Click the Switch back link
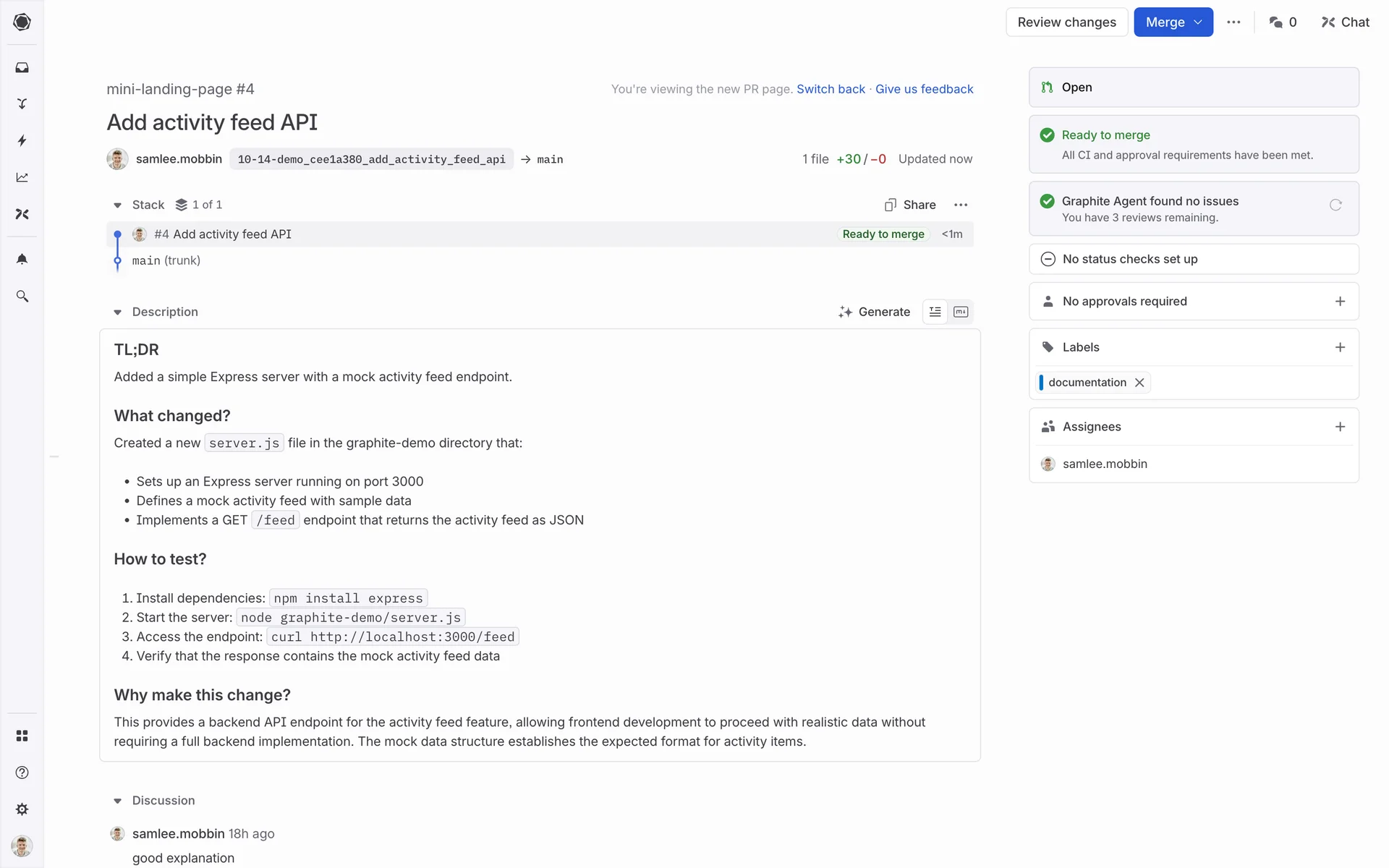1389x868 pixels. pos(831,89)
